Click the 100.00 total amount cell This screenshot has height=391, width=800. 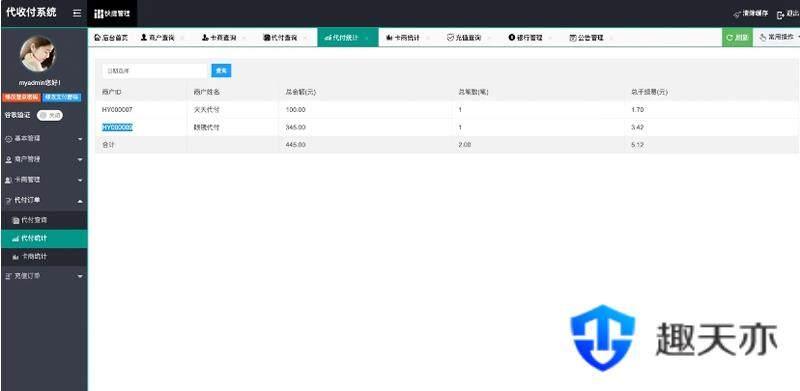(x=295, y=110)
